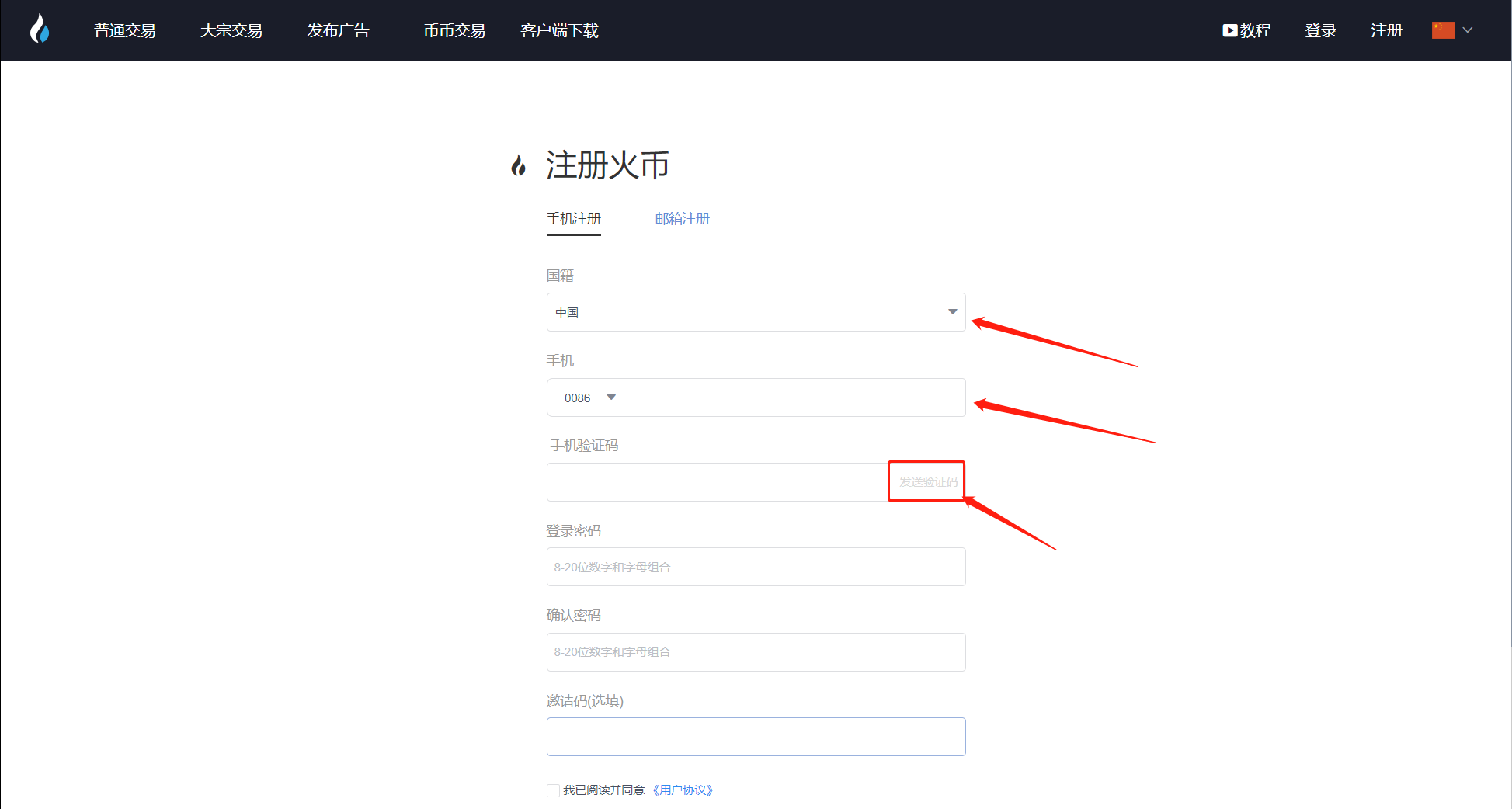Viewport: 1512px width, 809px height.
Task: Click the 登录 login link
Action: [x=1320, y=30]
